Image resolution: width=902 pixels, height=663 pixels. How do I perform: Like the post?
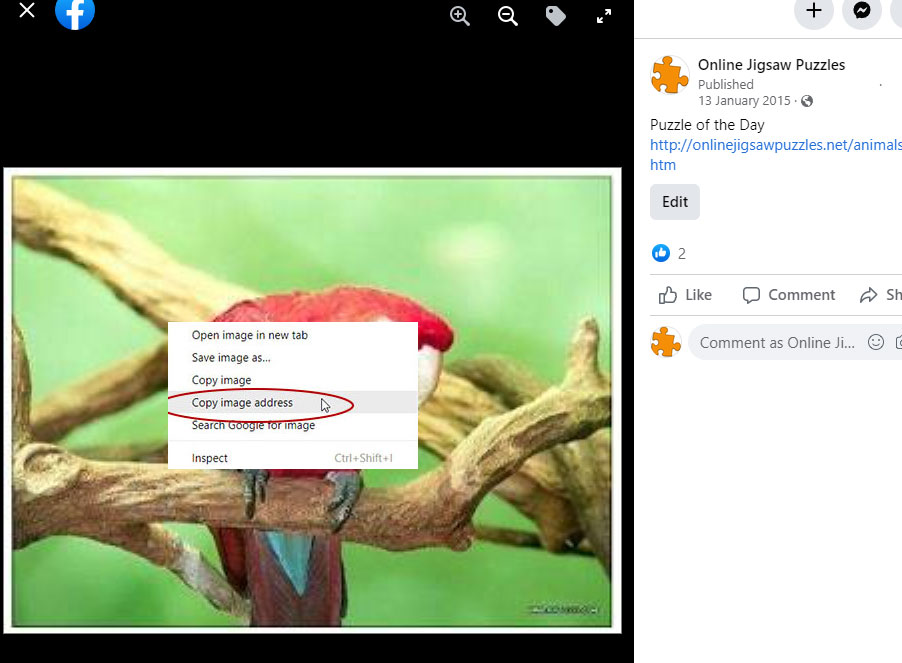click(x=685, y=294)
